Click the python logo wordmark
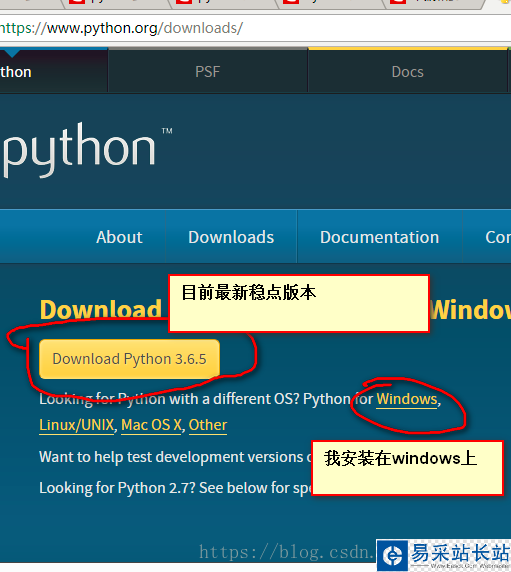This screenshot has width=511, height=572. coord(88,150)
